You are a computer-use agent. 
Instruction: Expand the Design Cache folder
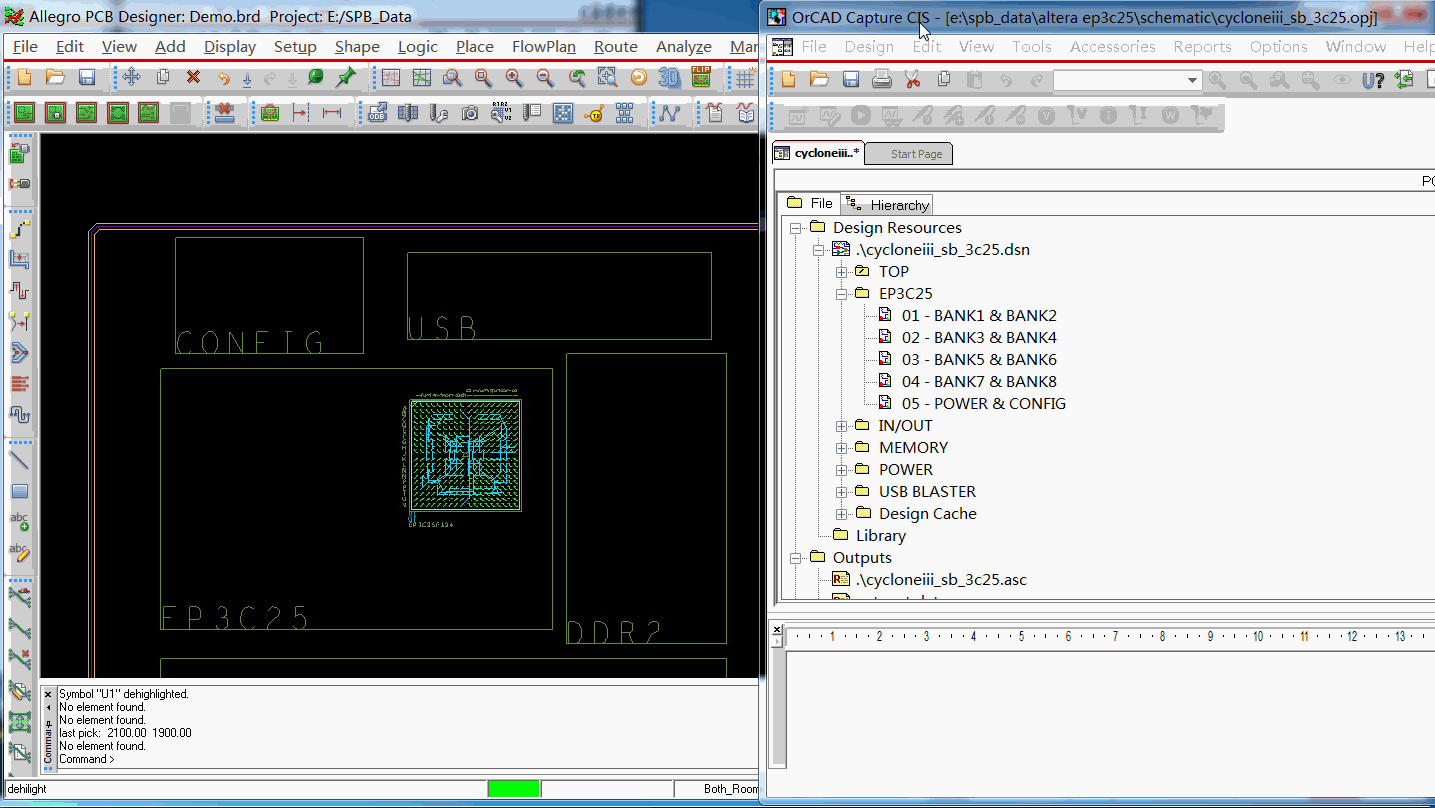click(842, 514)
